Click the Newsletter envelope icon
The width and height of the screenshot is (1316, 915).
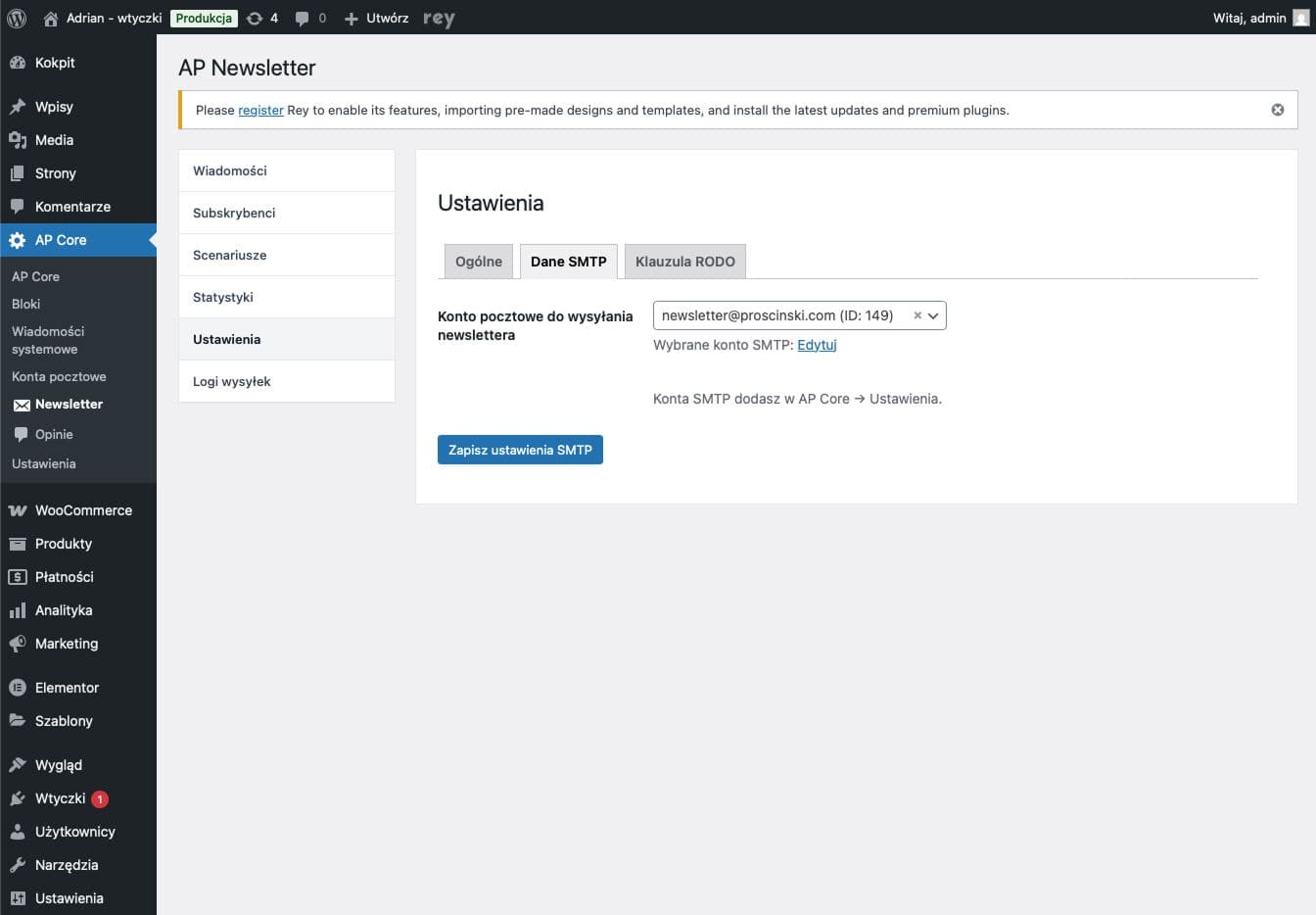click(x=22, y=404)
